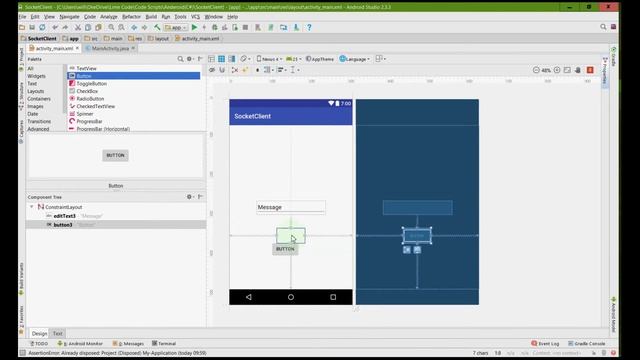Open the API 23 version dropdown
The height and width of the screenshot is (360, 640).
pyautogui.click(x=294, y=59)
